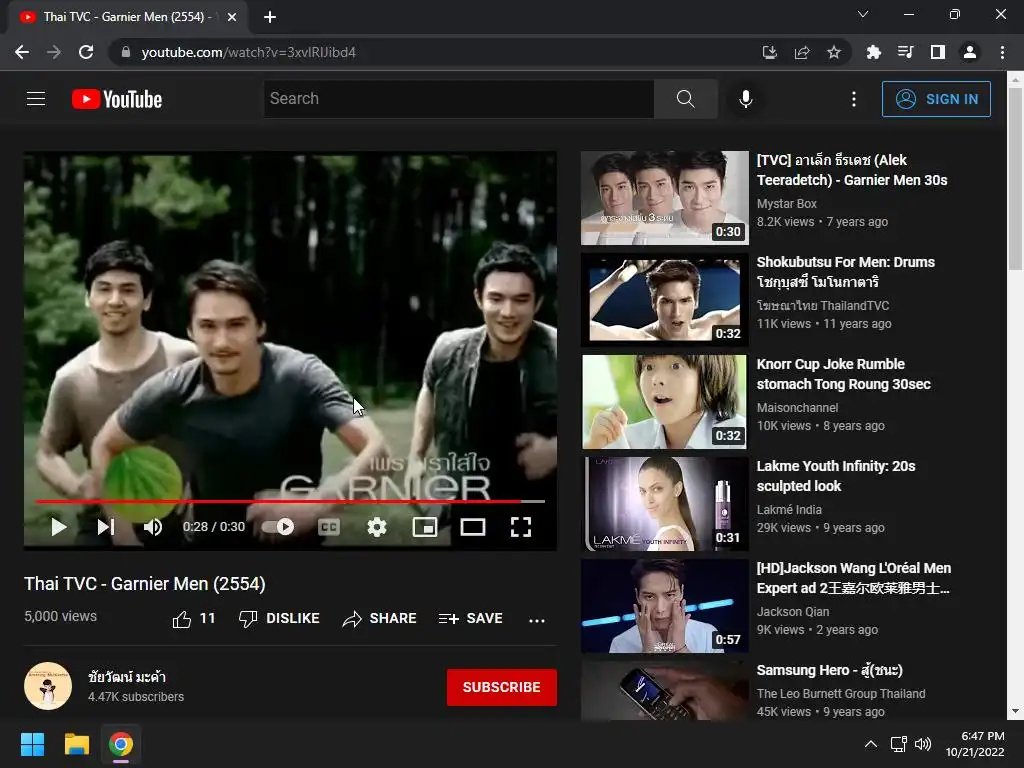The height and width of the screenshot is (768, 1024).
Task: Open YouTube settings three-dot menu in header
Action: pos(854,99)
